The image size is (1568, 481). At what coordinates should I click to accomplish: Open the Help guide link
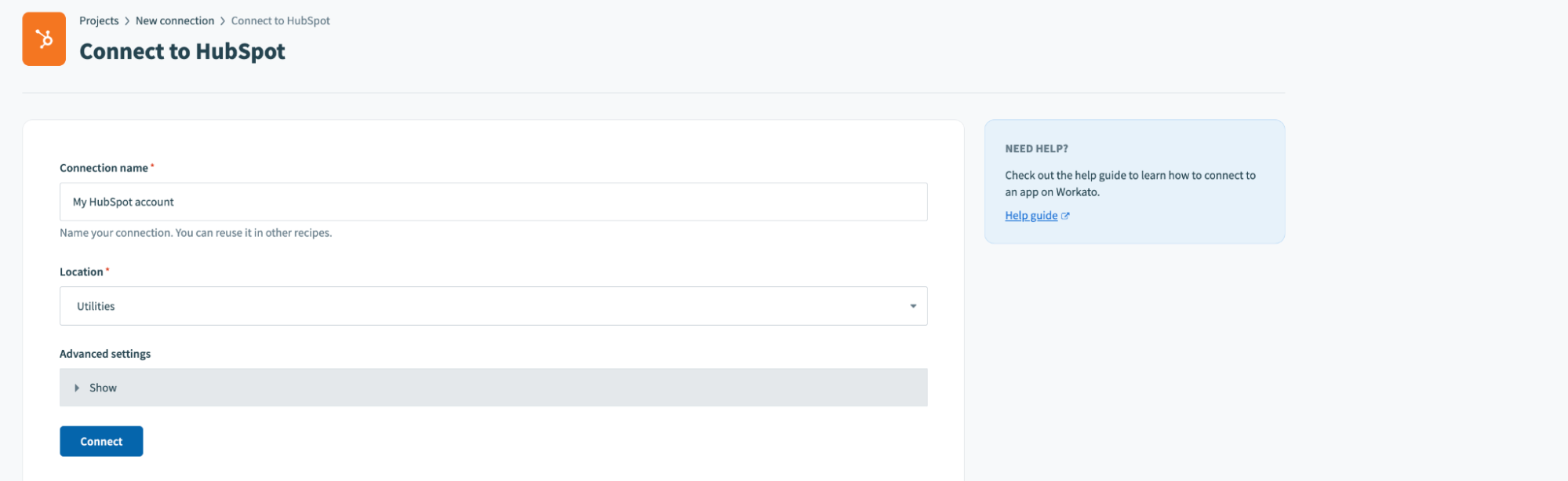1031,216
